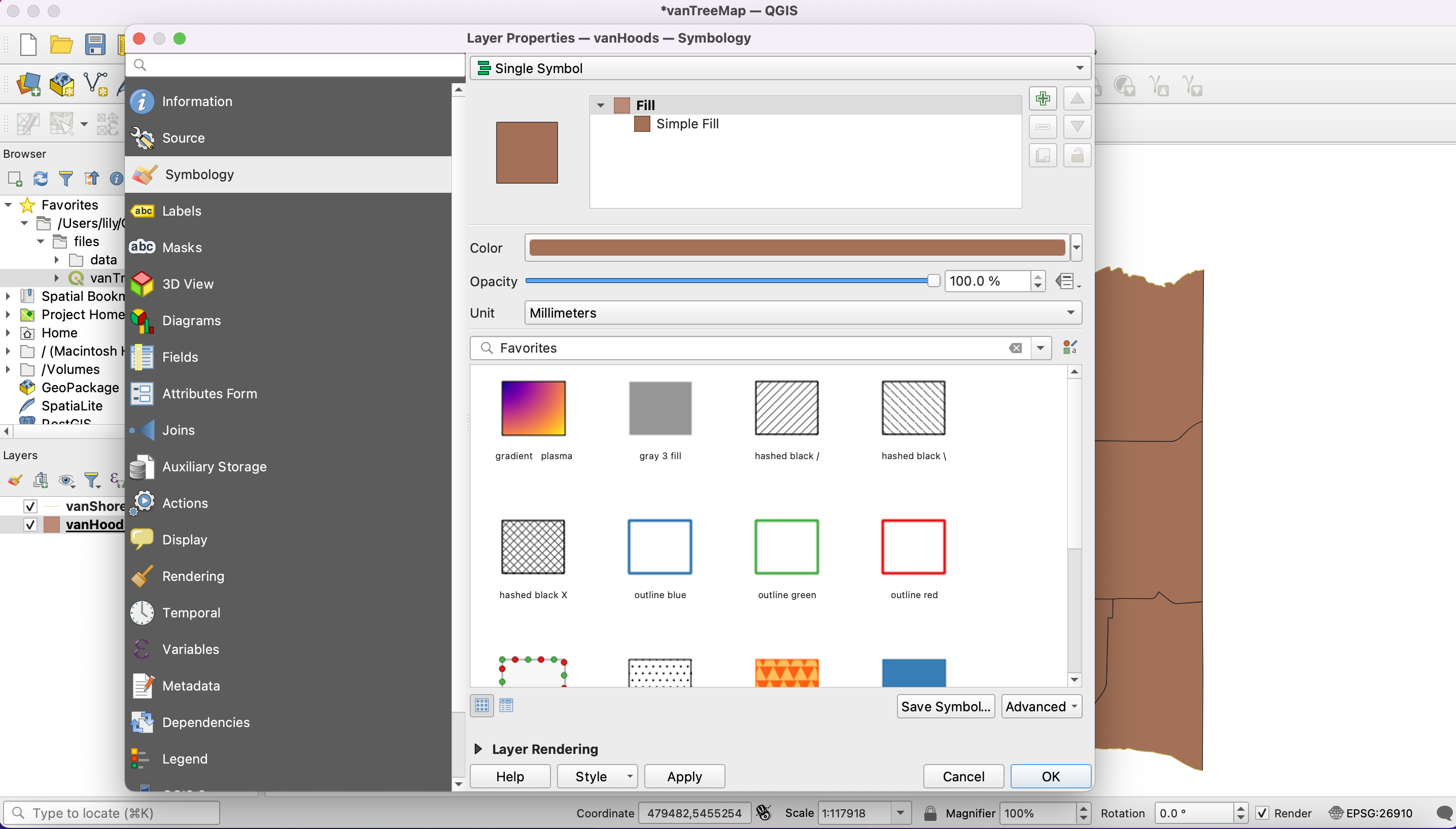Open the Single Symbol renderer dropdown
Screen dimensions: 1456x829
click(780, 68)
